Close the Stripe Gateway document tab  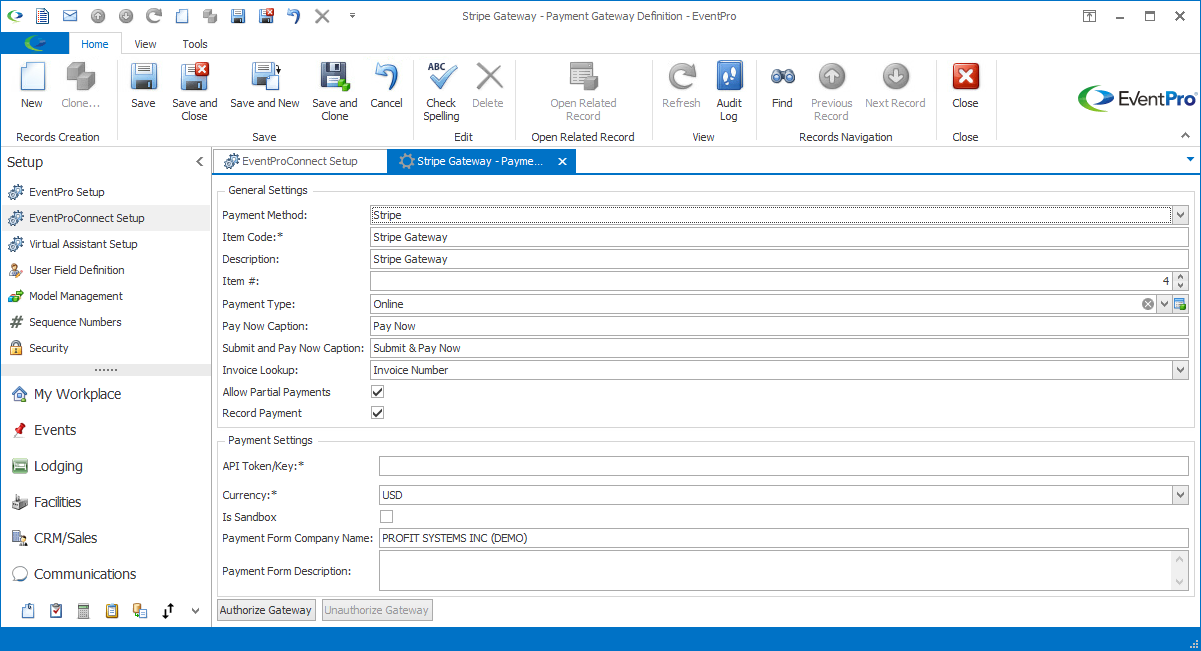tap(562, 161)
